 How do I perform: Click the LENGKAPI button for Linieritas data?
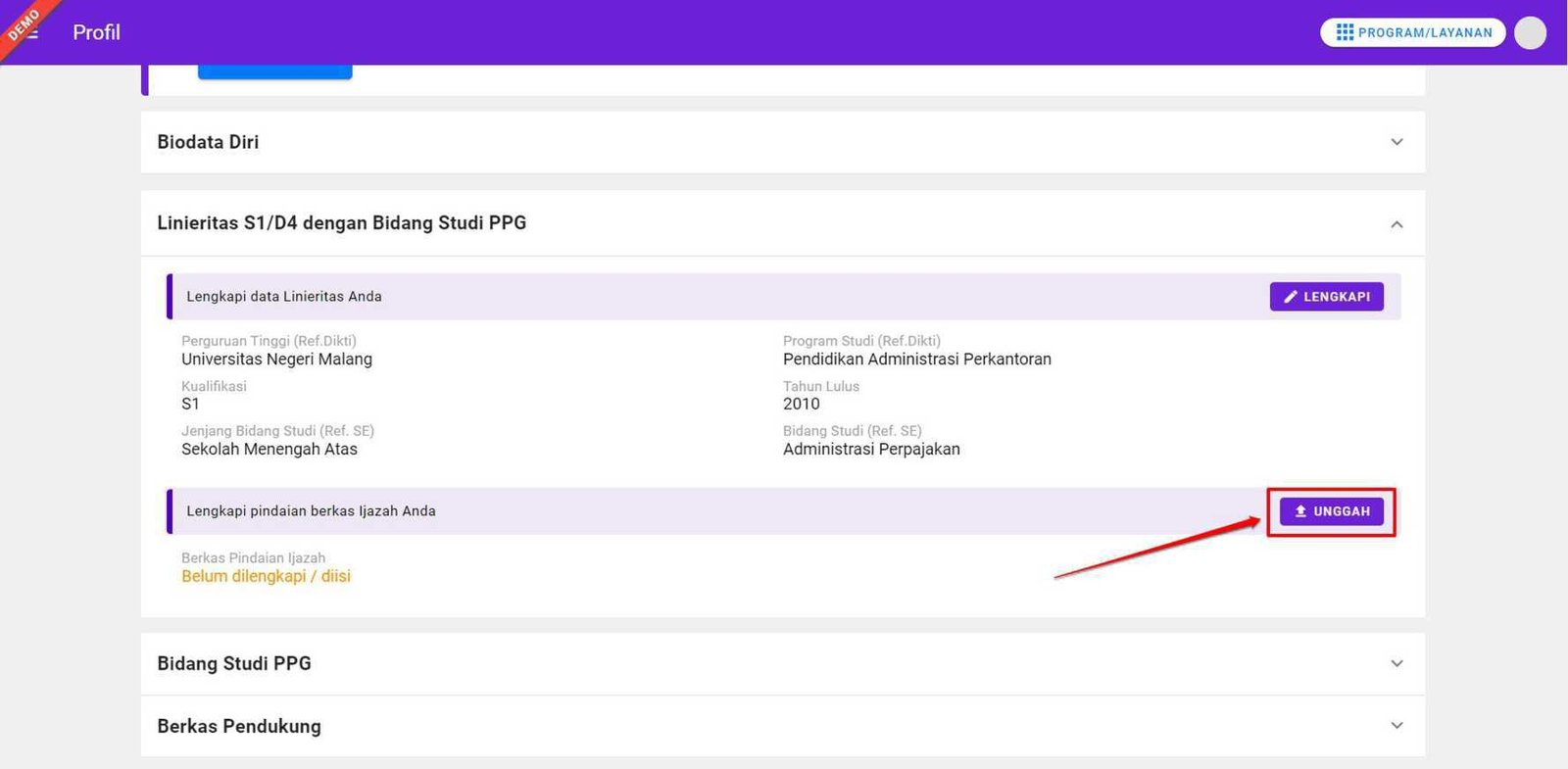(x=1327, y=297)
